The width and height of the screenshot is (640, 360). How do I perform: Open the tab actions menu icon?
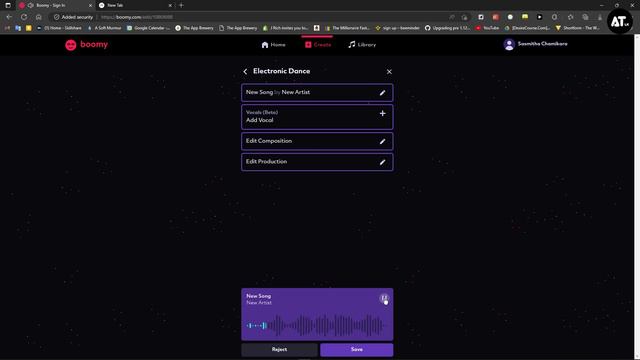8,5
